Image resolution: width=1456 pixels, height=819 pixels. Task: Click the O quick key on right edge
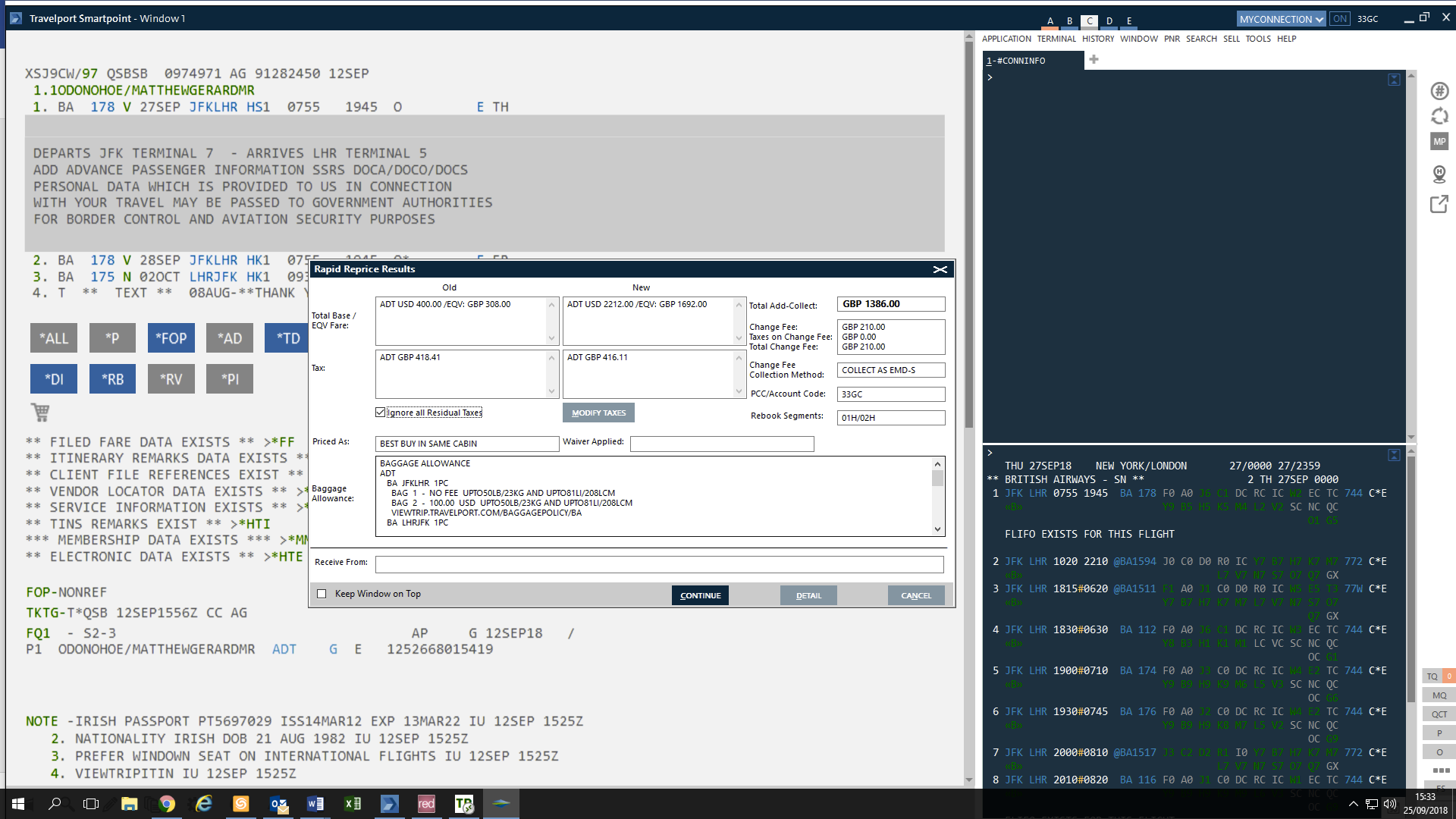coord(1439,752)
